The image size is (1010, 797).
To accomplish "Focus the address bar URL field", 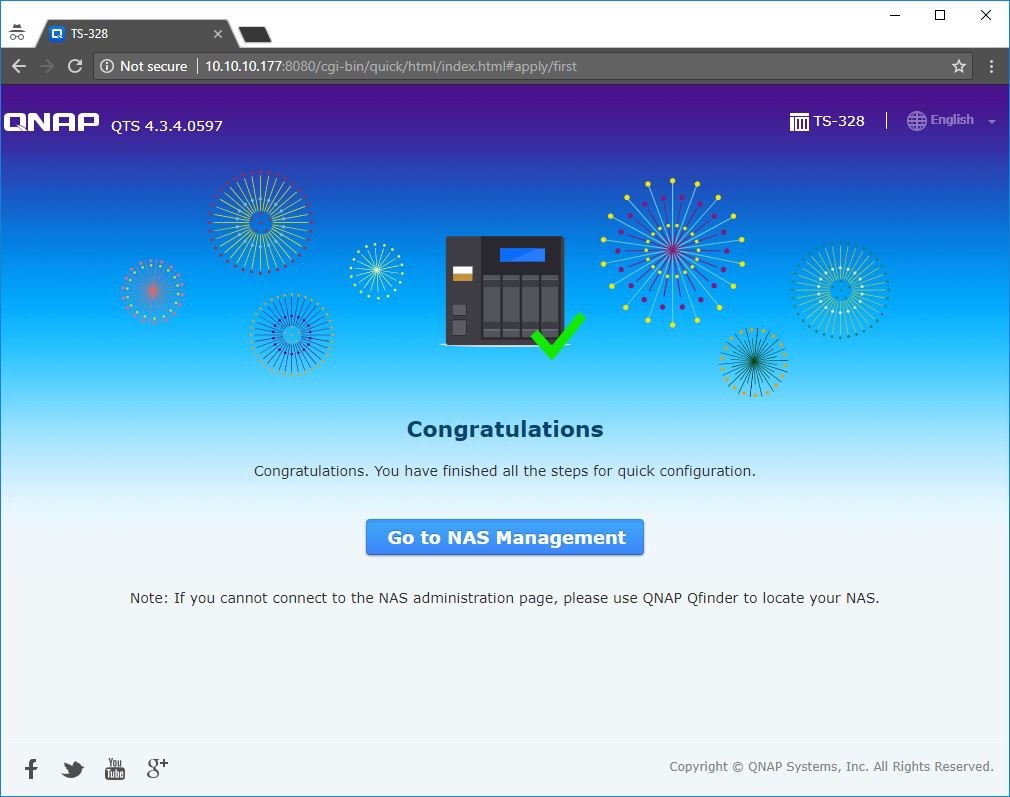I will [533, 66].
